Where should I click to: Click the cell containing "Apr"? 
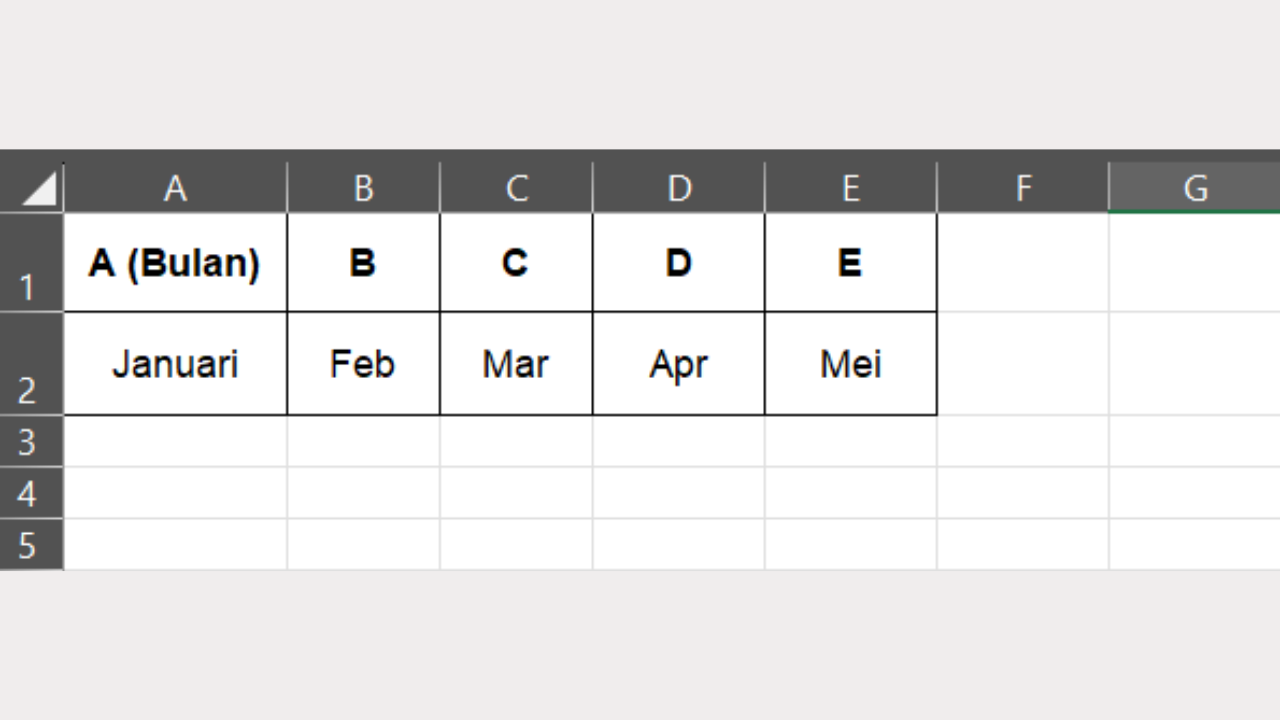(679, 364)
